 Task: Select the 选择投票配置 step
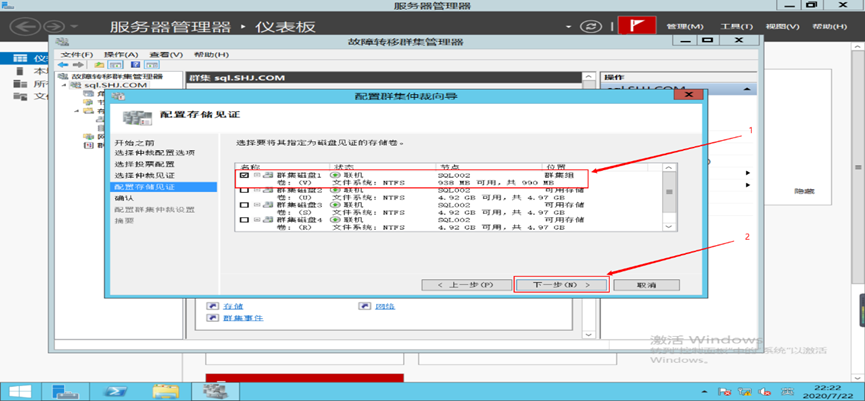(x=144, y=164)
